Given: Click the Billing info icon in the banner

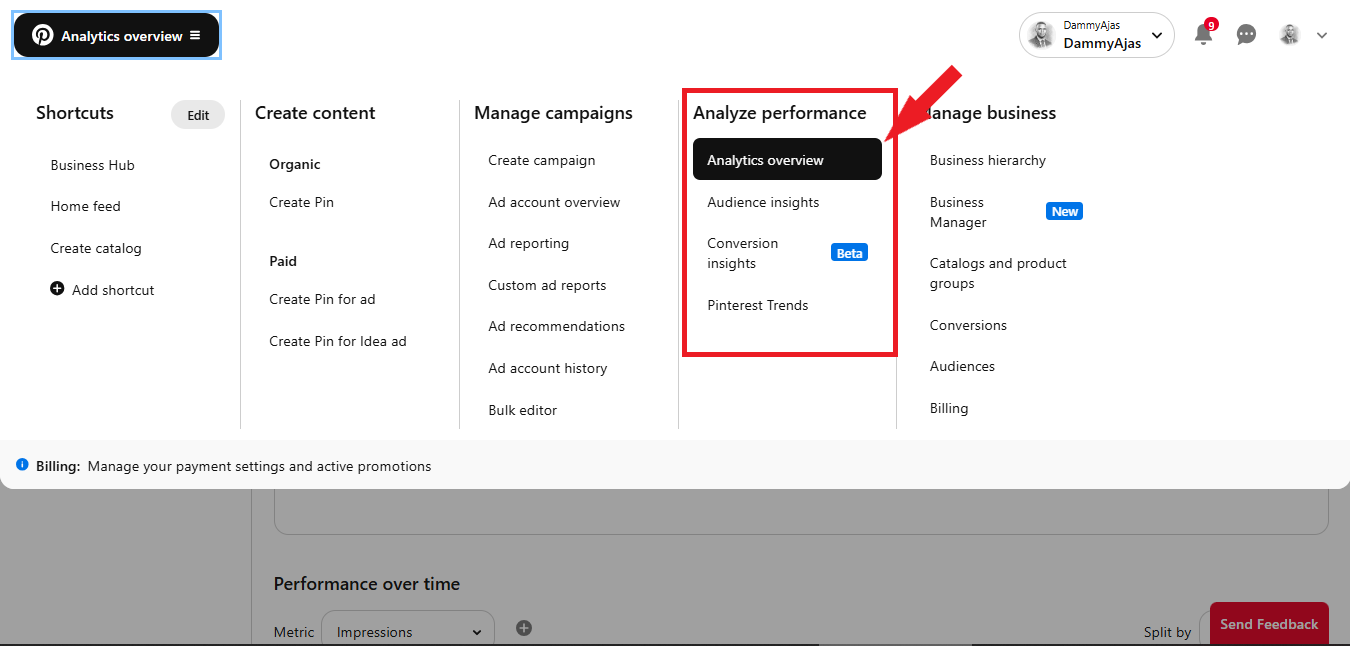Looking at the screenshot, I should (x=22, y=465).
